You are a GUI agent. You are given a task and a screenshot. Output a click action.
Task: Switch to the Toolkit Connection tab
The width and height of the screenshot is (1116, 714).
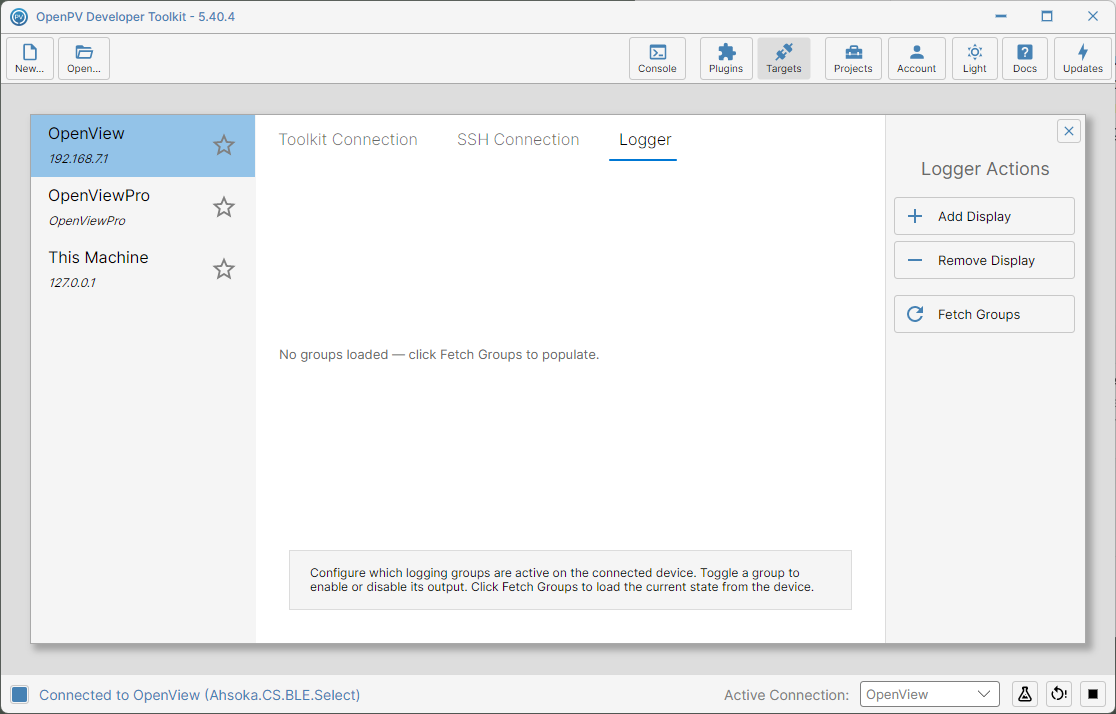(348, 140)
